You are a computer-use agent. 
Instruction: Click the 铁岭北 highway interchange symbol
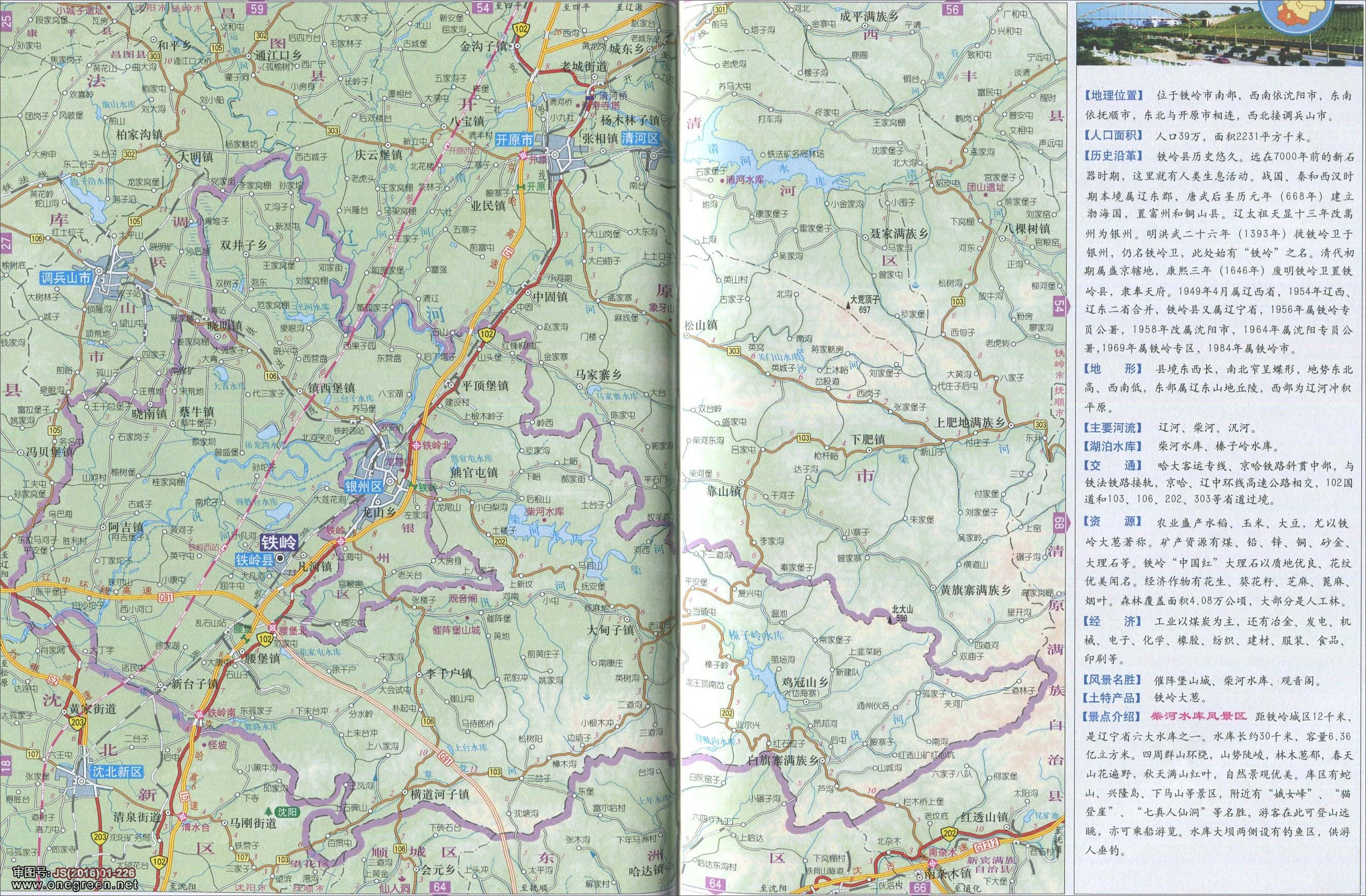click(416, 445)
